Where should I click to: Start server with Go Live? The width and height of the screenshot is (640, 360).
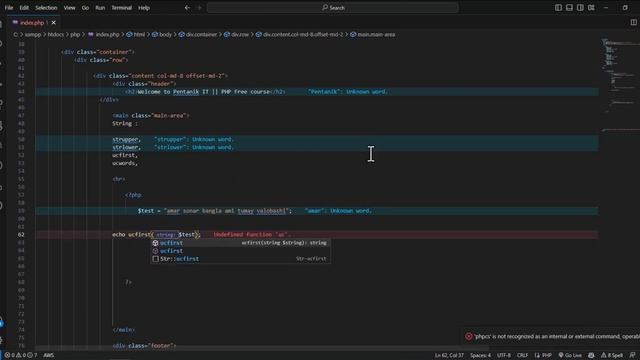click(x=570, y=356)
